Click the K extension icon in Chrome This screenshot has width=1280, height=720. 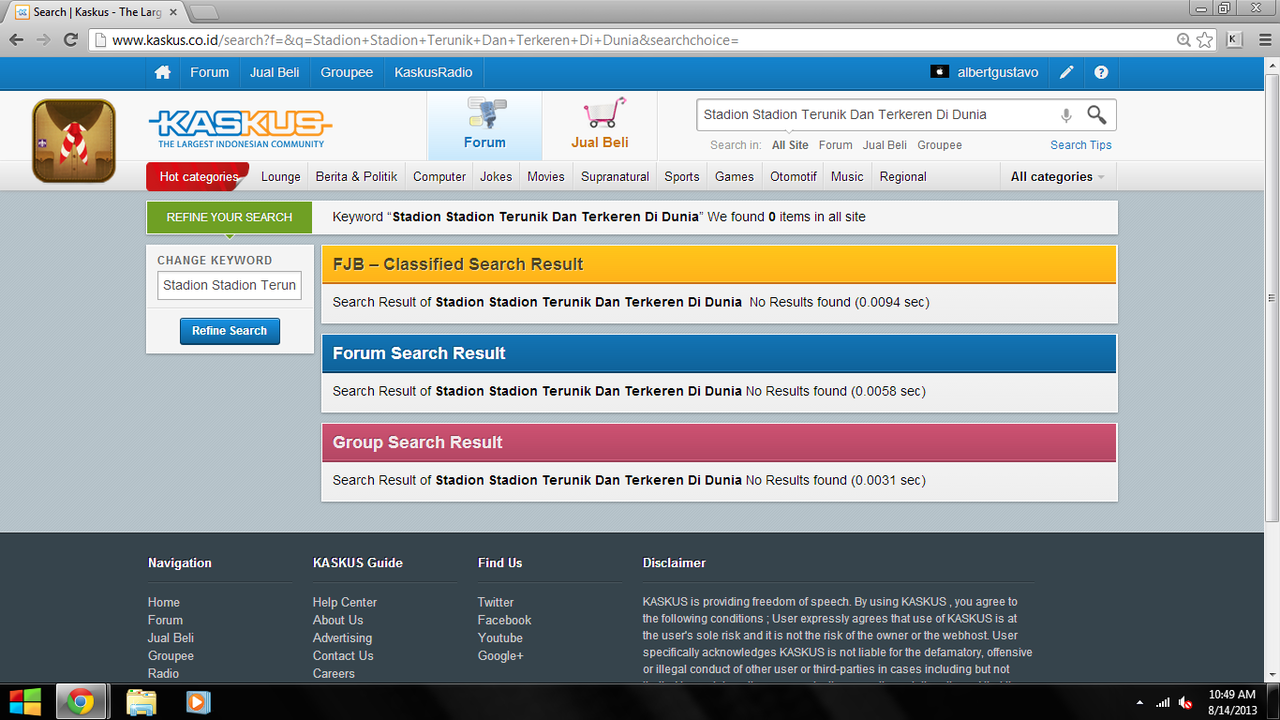[x=1234, y=40]
